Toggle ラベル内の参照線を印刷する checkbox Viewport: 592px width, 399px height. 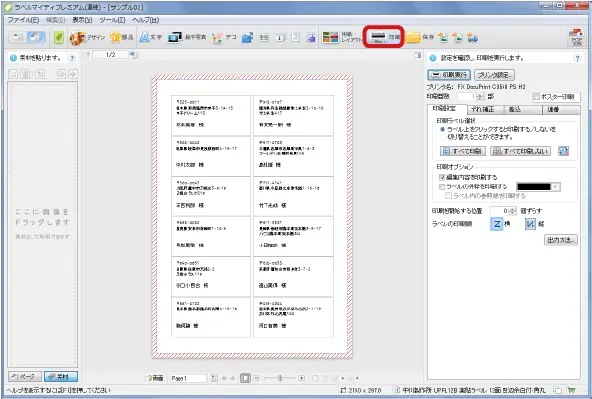pyautogui.click(x=449, y=196)
